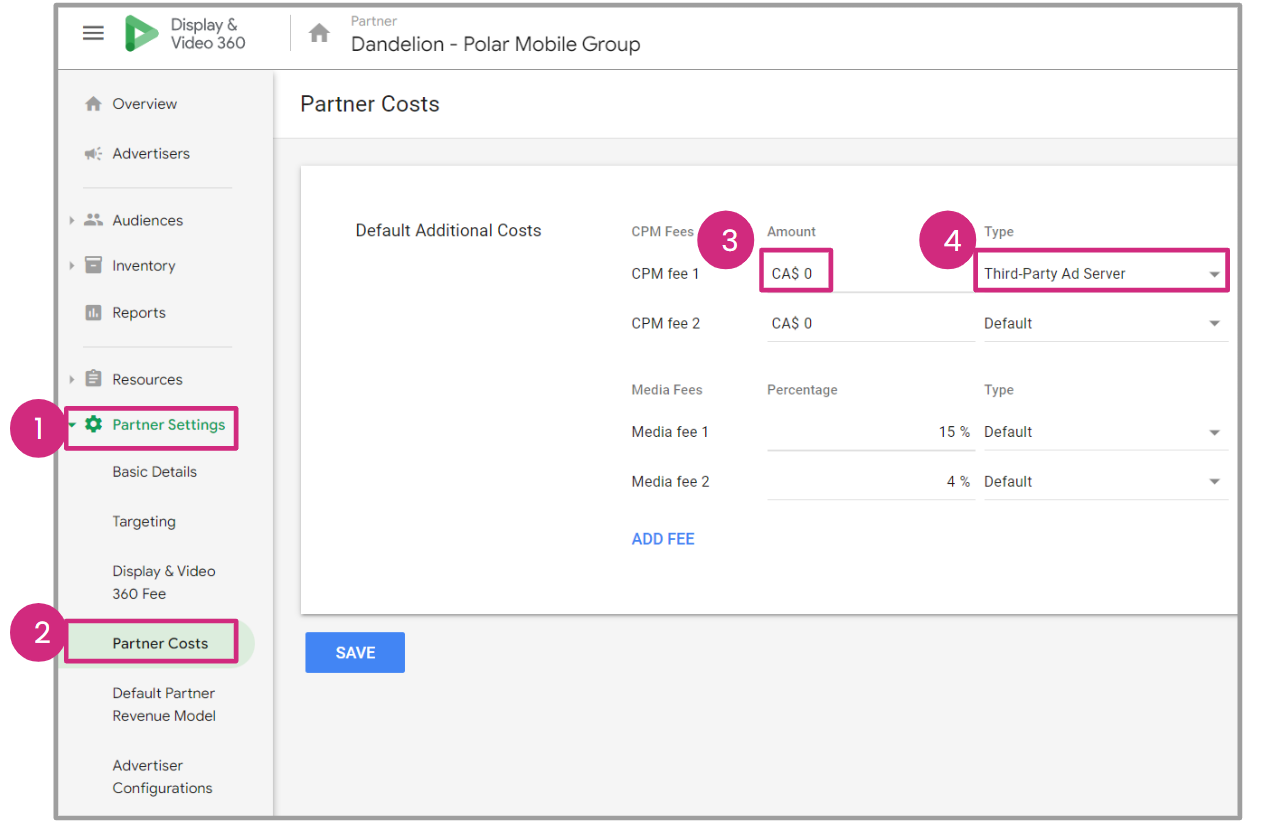Expand the Audiences tree arrow
This screenshot has height=827, width=1263.
pos(72,220)
